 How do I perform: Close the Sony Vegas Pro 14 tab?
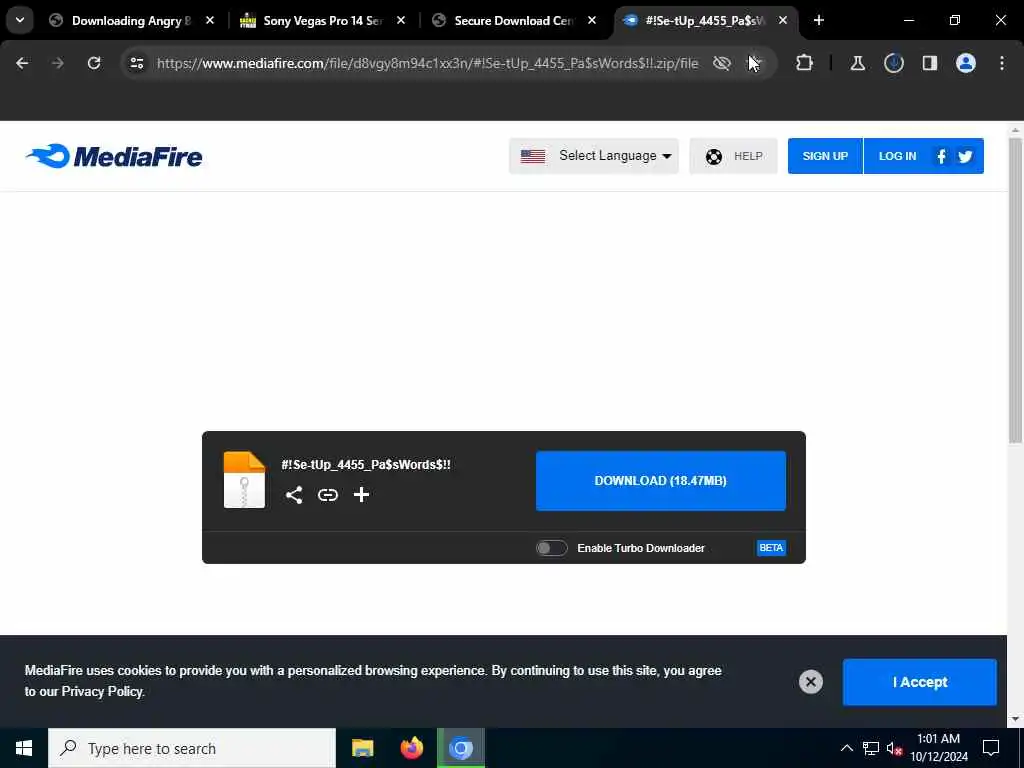click(401, 20)
